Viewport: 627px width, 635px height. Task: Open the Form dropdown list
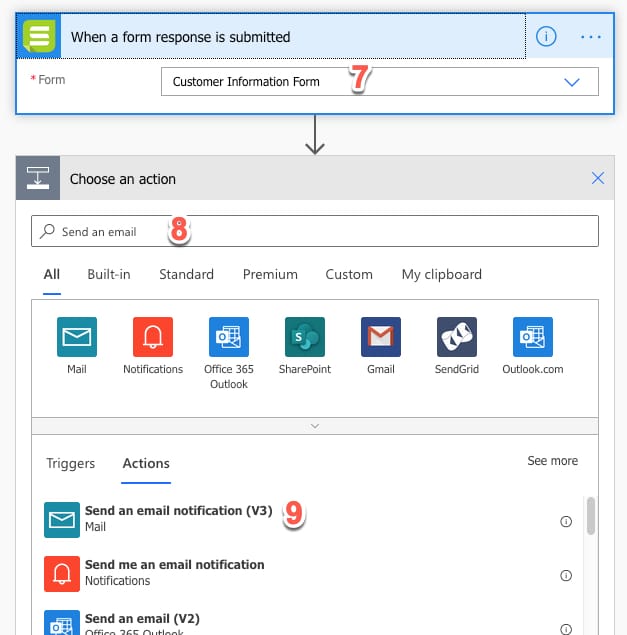pyautogui.click(x=572, y=82)
